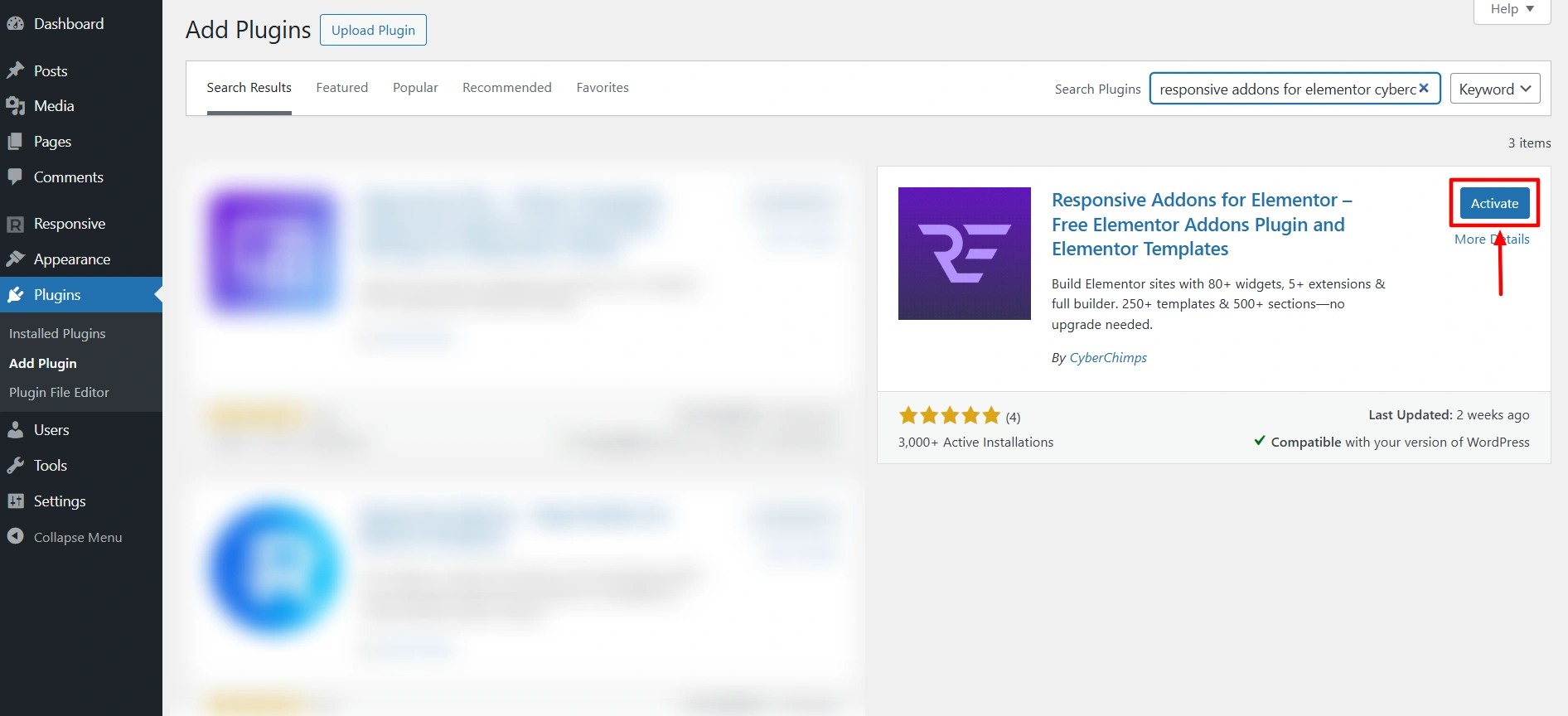Open the CyberChimps author link
The image size is (1568, 716).
[x=1108, y=357]
